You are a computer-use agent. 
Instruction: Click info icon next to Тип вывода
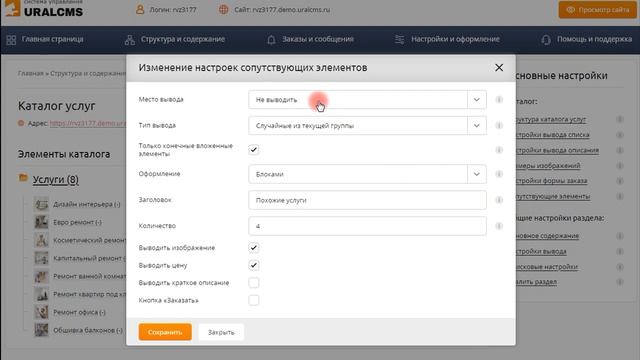click(499, 126)
